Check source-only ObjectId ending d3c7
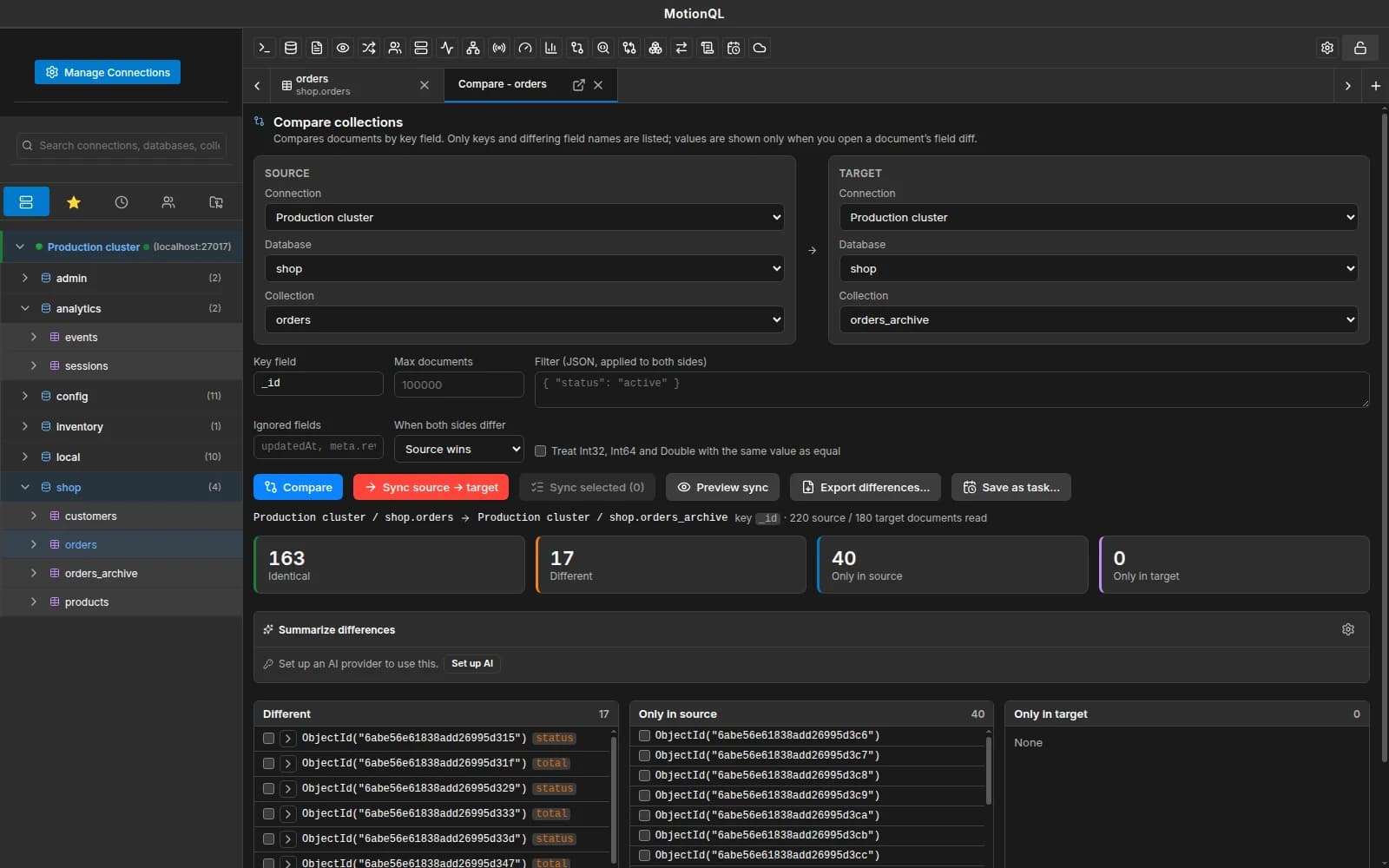The width and height of the screenshot is (1389, 868). click(644, 755)
